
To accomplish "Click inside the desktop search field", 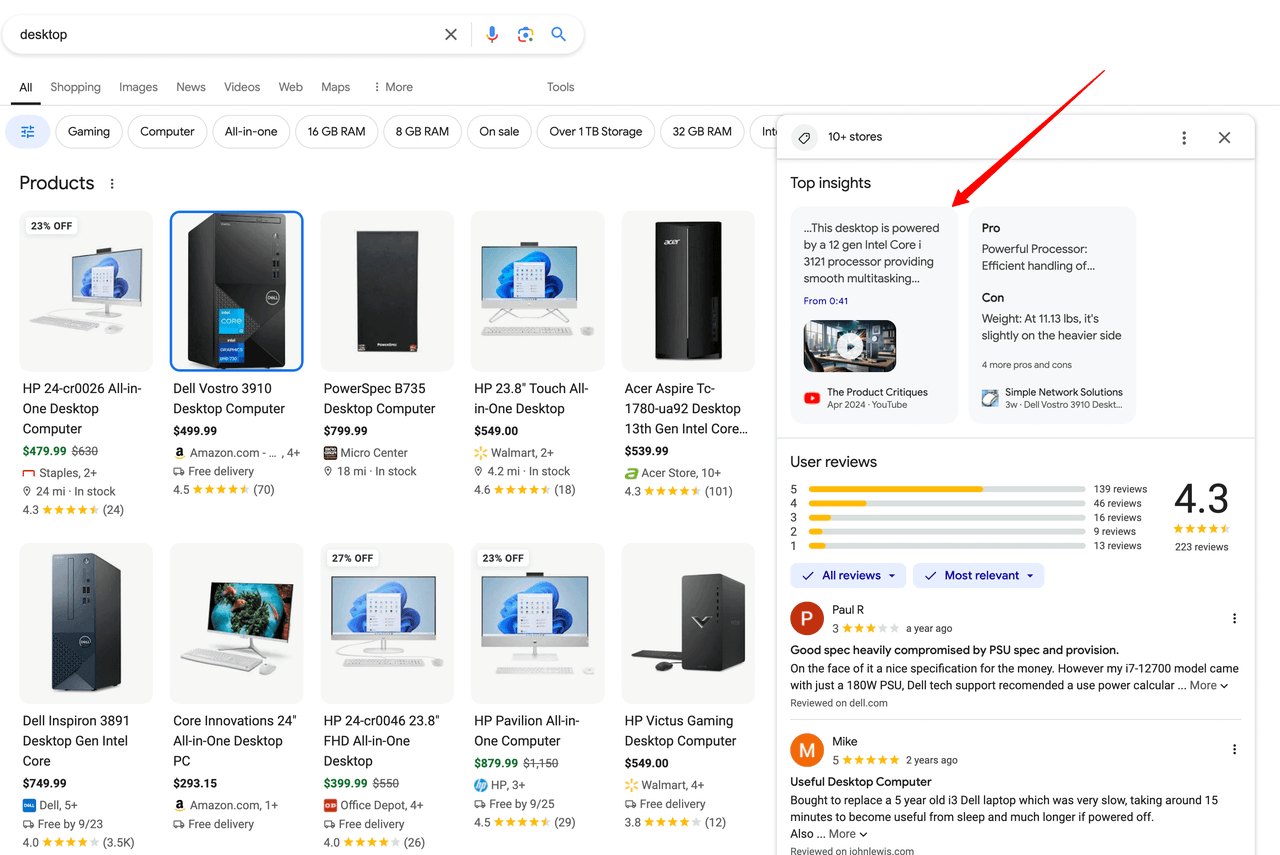I will [x=225, y=35].
